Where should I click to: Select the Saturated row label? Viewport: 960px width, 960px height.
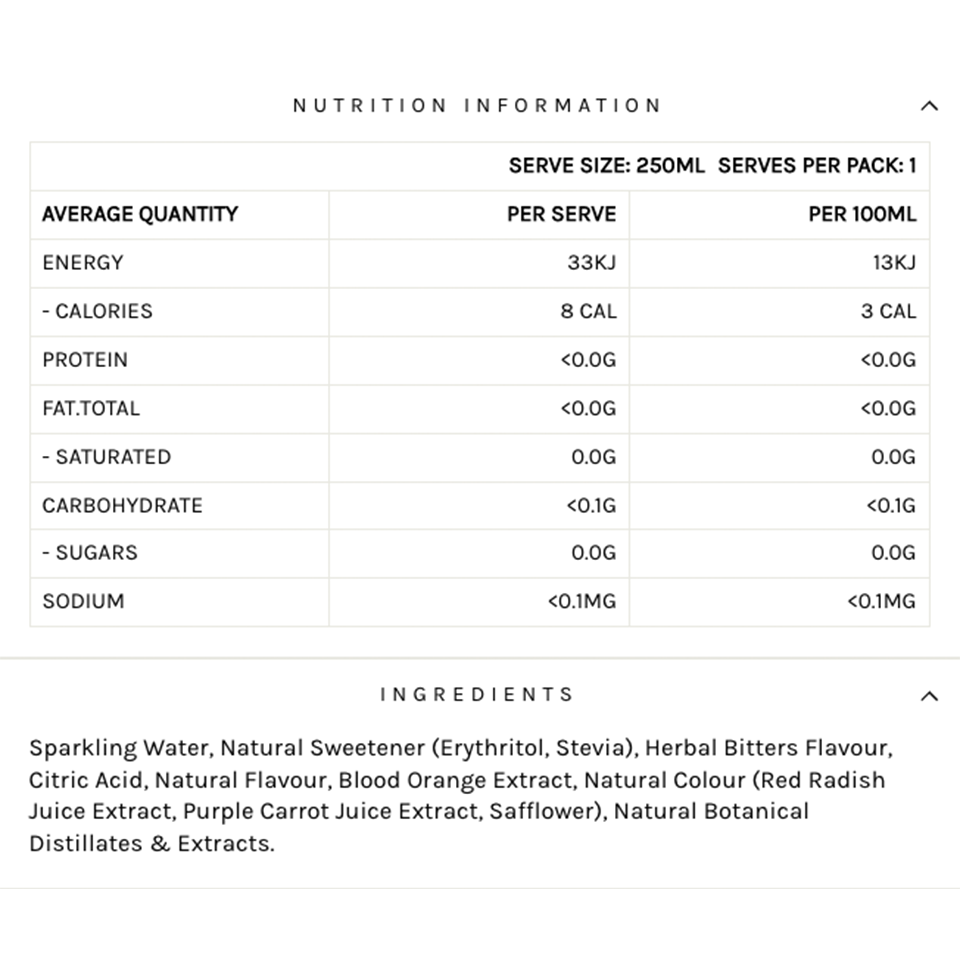[x=107, y=457]
